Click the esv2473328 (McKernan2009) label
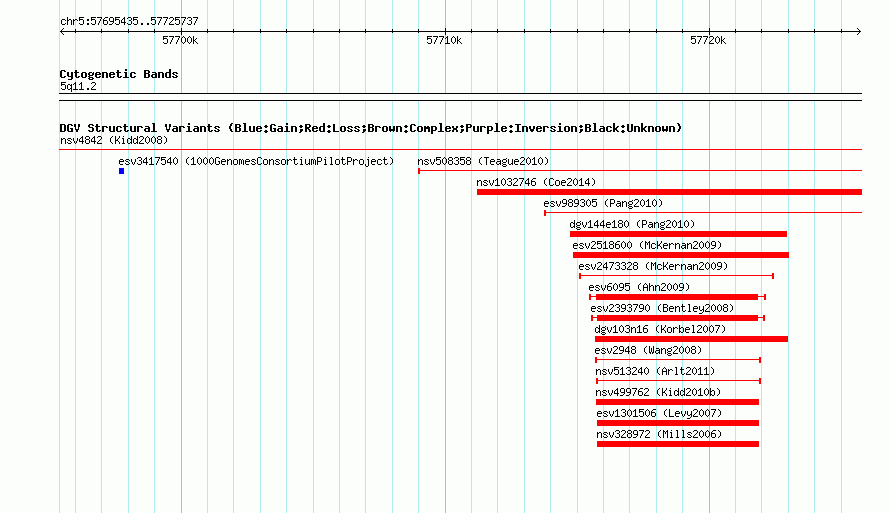This screenshot has width=890, height=513. point(653,266)
